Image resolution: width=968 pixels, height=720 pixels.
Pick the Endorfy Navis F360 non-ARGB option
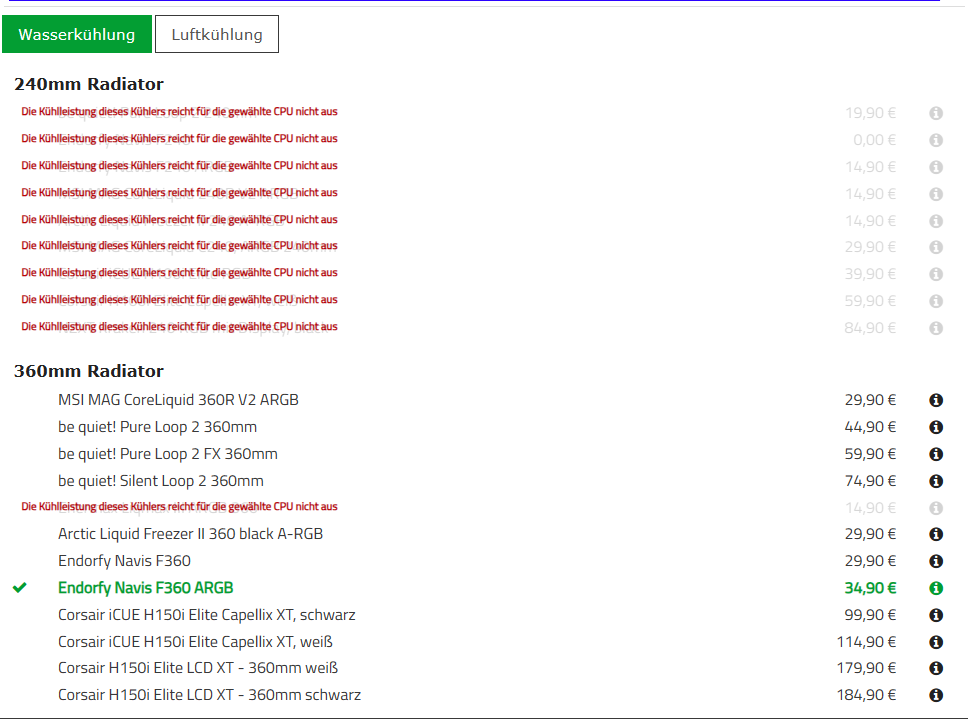(x=125, y=561)
